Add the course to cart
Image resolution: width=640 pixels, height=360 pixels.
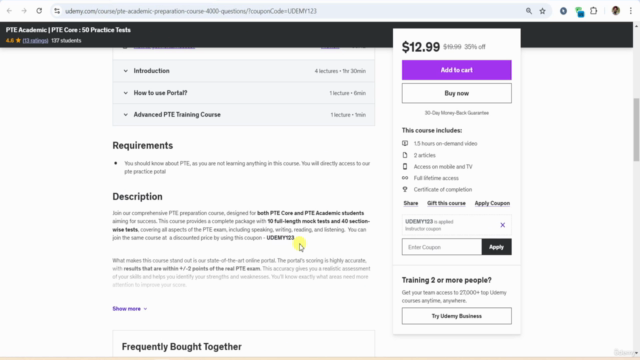[x=456, y=70]
